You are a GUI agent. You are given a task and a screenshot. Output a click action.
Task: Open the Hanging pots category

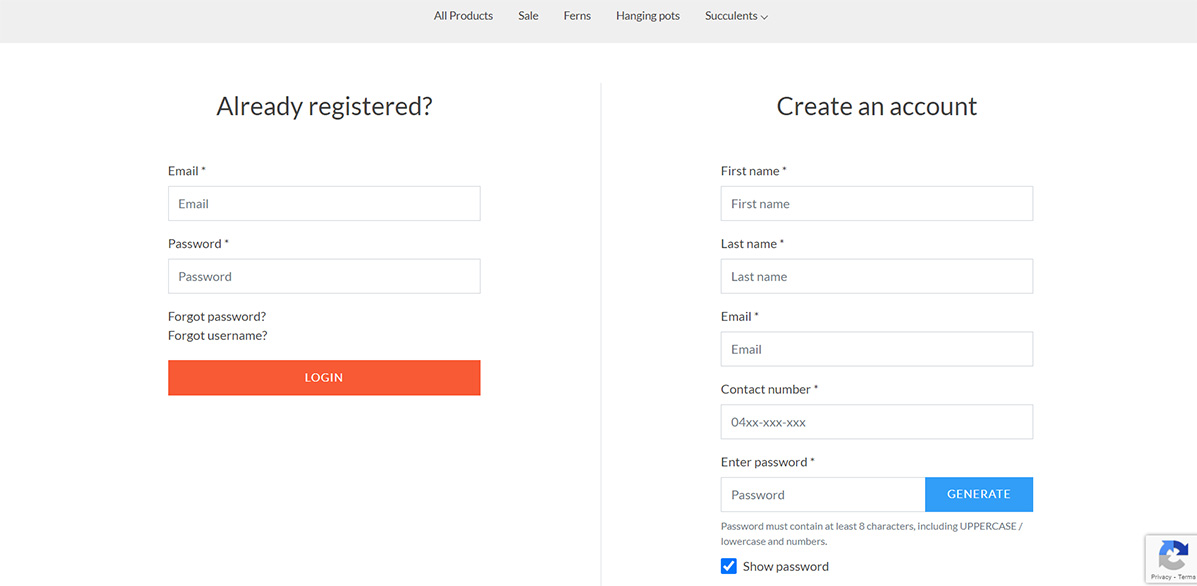click(x=647, y=16)
